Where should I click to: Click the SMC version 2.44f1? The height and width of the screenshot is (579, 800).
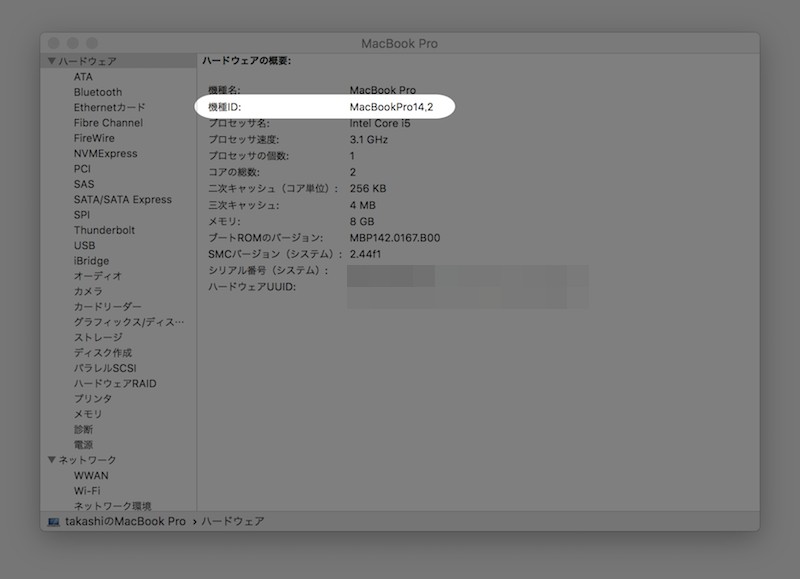point(365,254)
